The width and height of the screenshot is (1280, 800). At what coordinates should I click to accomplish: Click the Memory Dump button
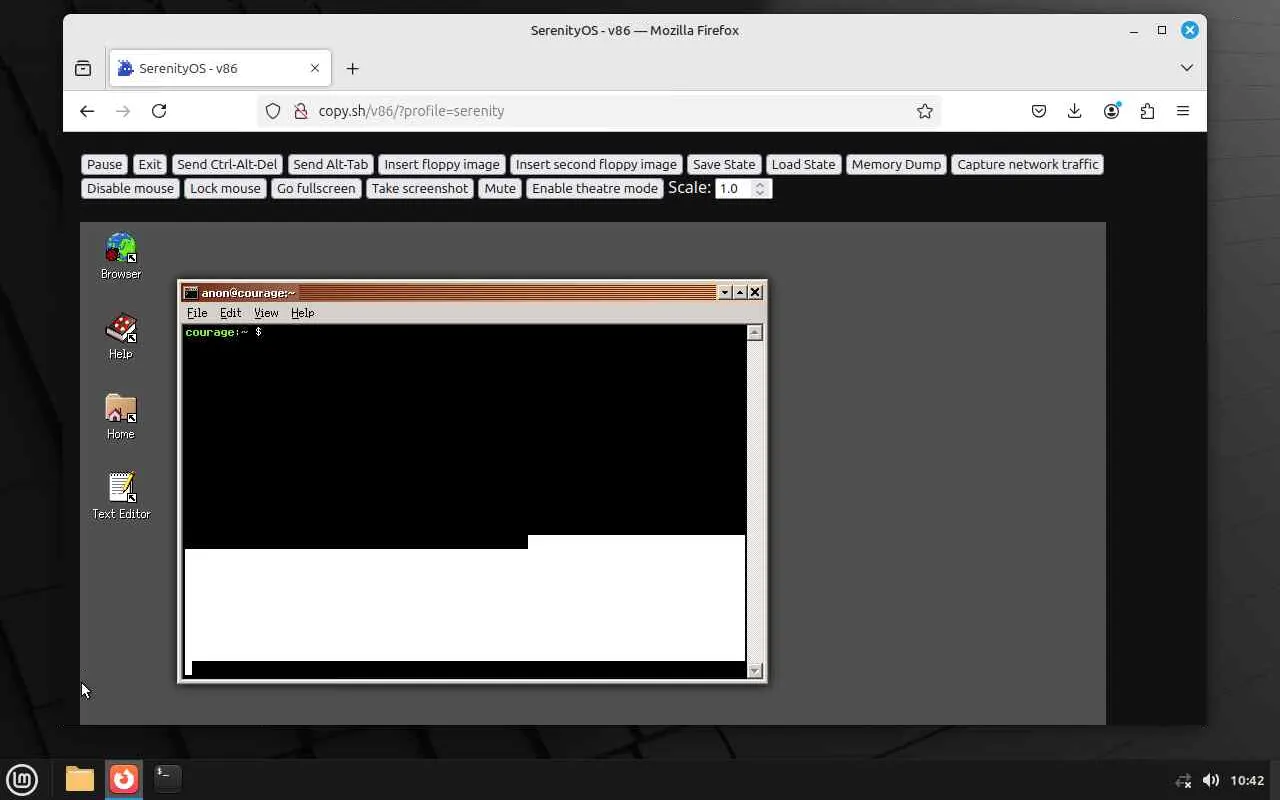pyautogui.click(x=896, y=164)
